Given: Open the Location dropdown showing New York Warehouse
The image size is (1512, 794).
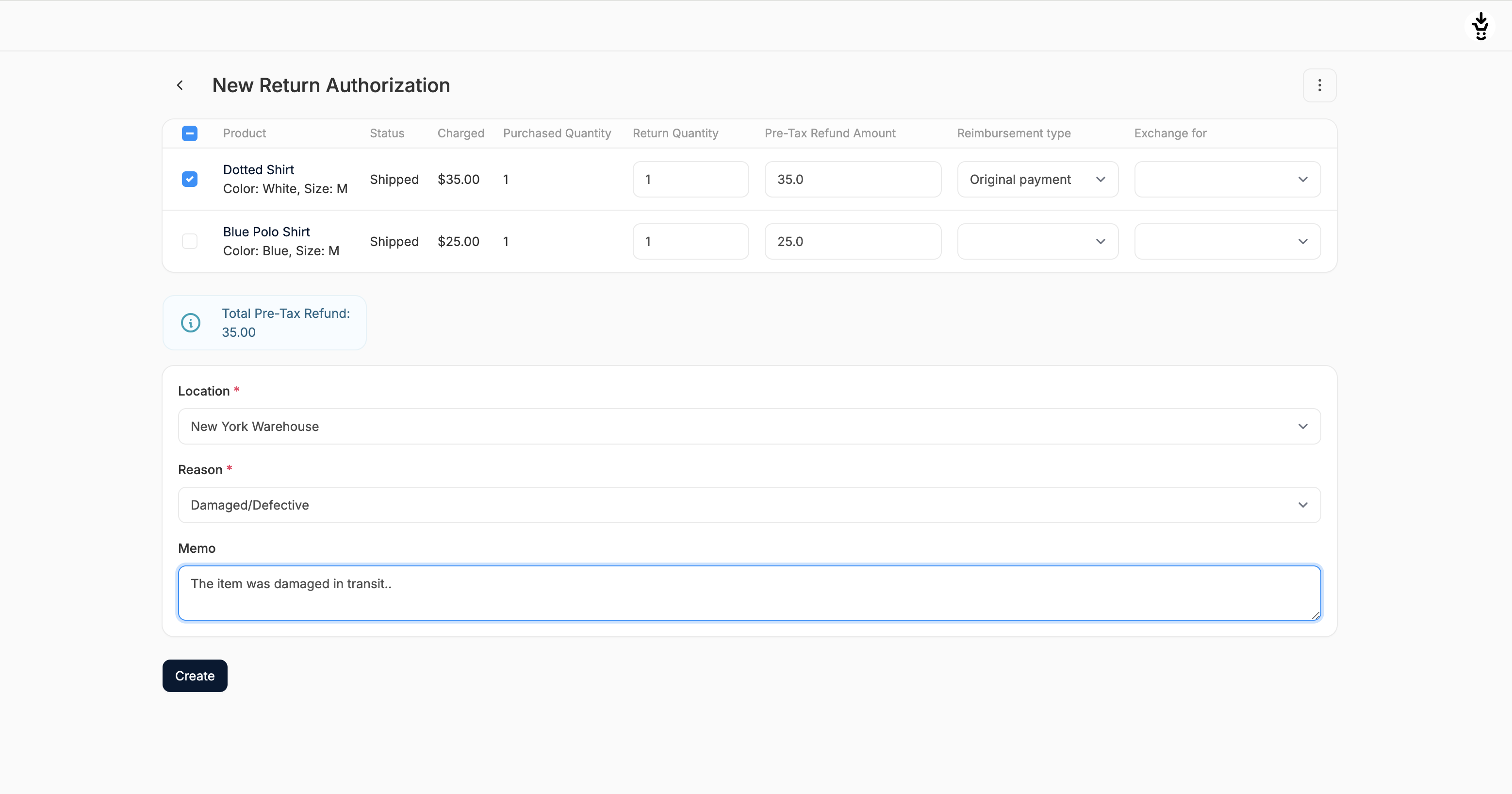Looking at the screenshot, I should pyautogui.click(x=749, y=427).
